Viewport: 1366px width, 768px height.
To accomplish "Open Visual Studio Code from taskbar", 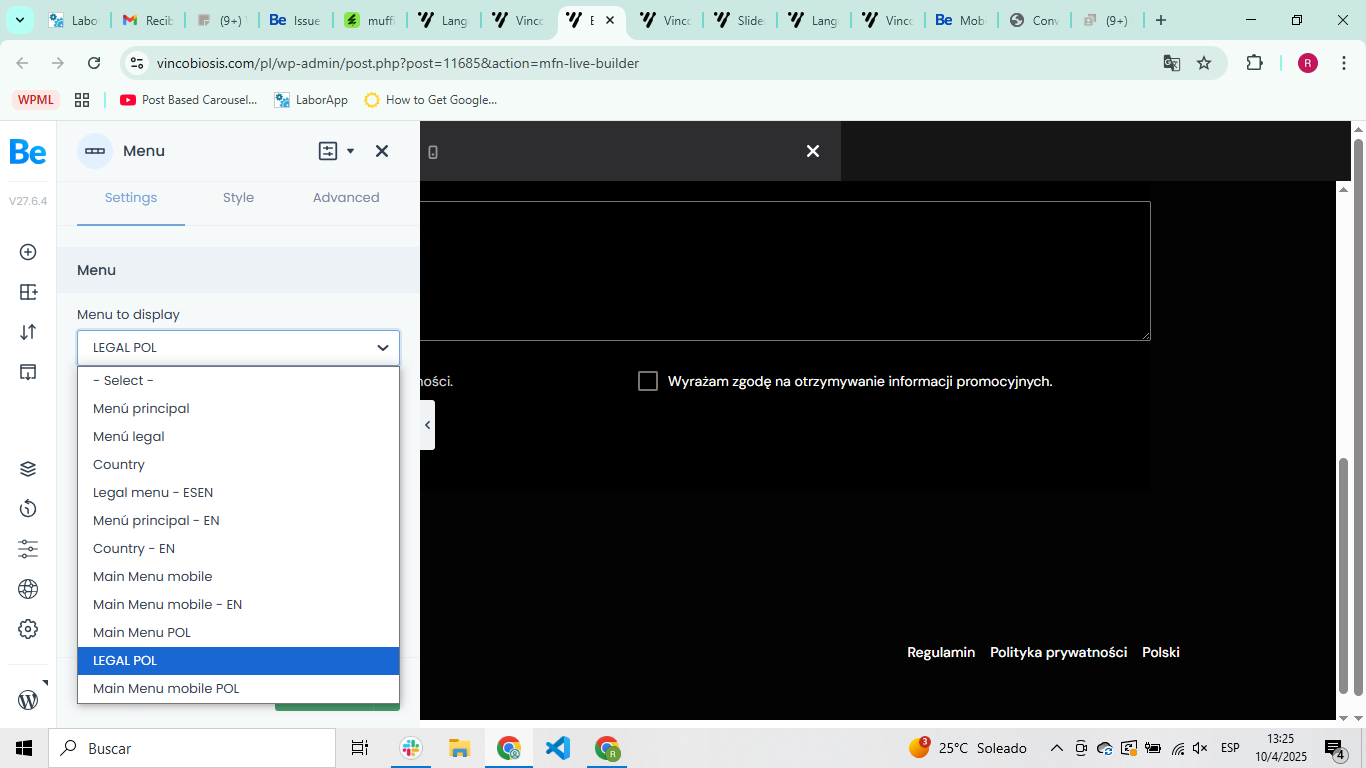I will pos(558,748).
